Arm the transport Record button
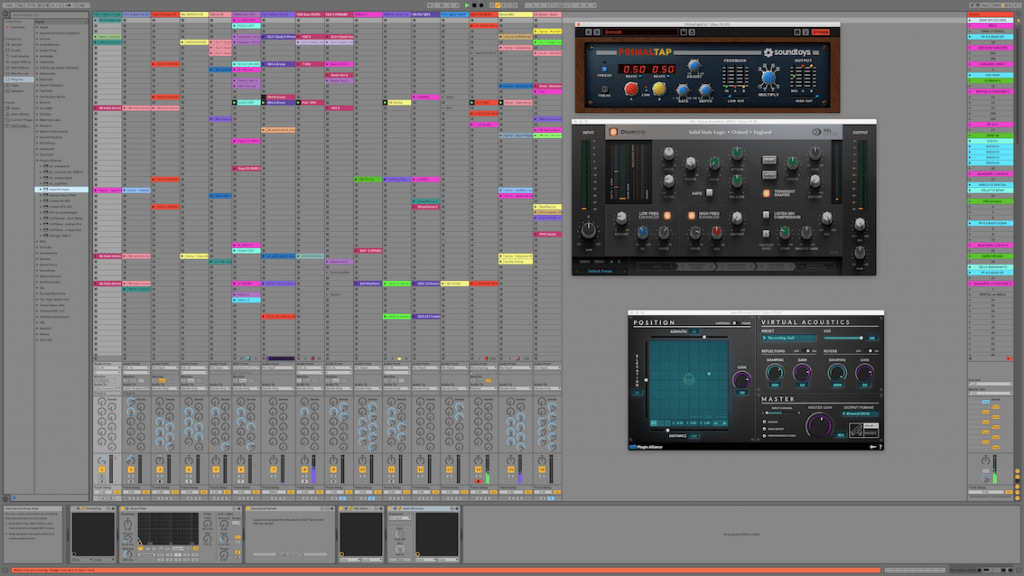The width and height of the screenshot is (1024, 576). point(481,5)
